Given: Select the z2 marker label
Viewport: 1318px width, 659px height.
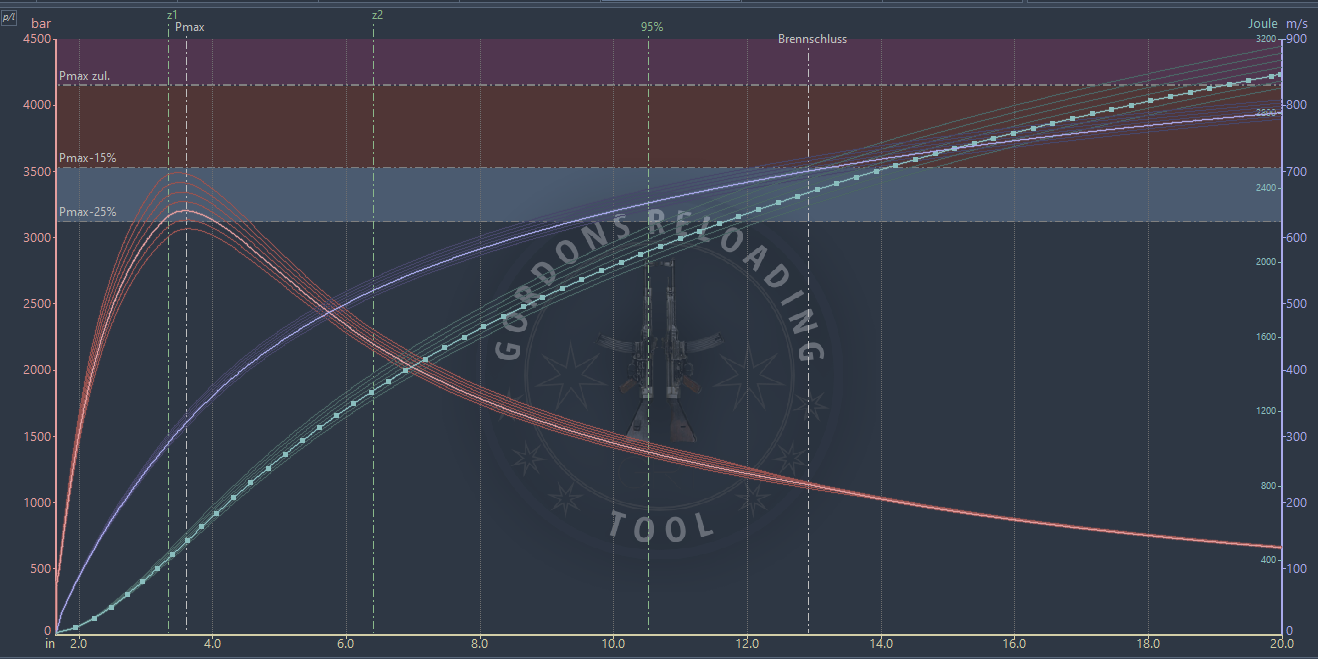Looking at the screenshot, I should pos(377,15).
